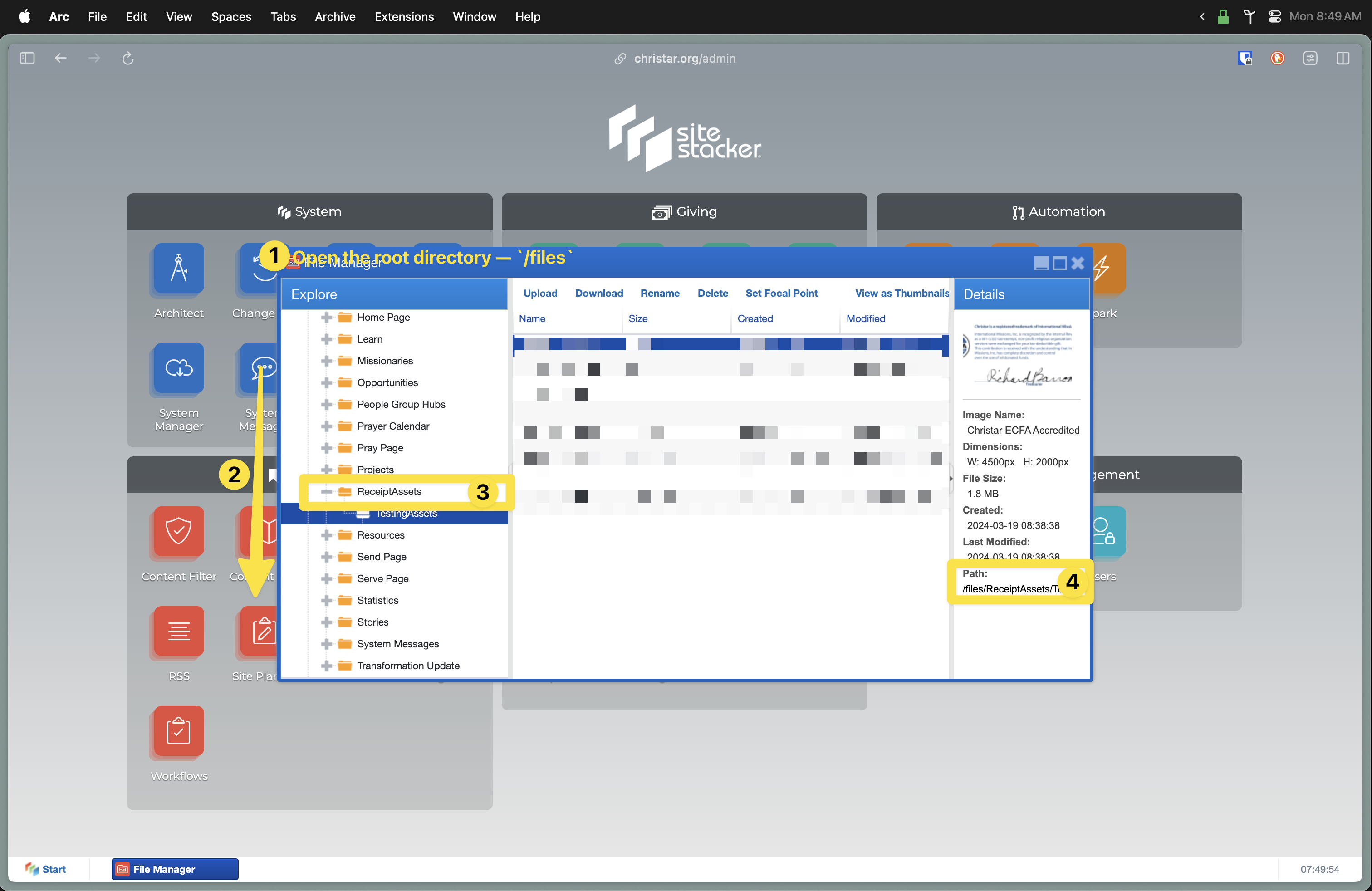
Task: Expand the Resources folder node
Action: pos(326,535)
